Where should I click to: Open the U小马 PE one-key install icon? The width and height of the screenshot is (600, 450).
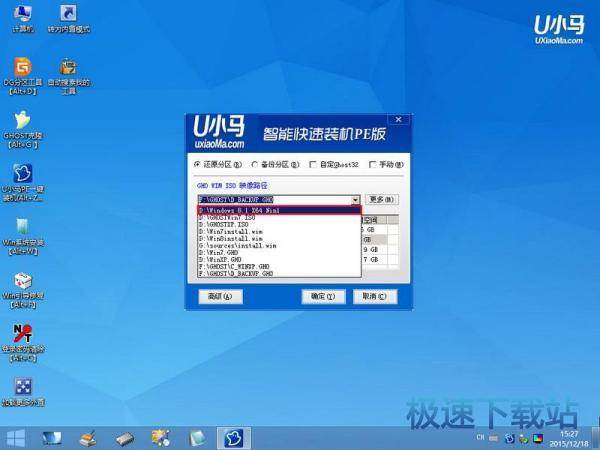(x=23, y=183)
